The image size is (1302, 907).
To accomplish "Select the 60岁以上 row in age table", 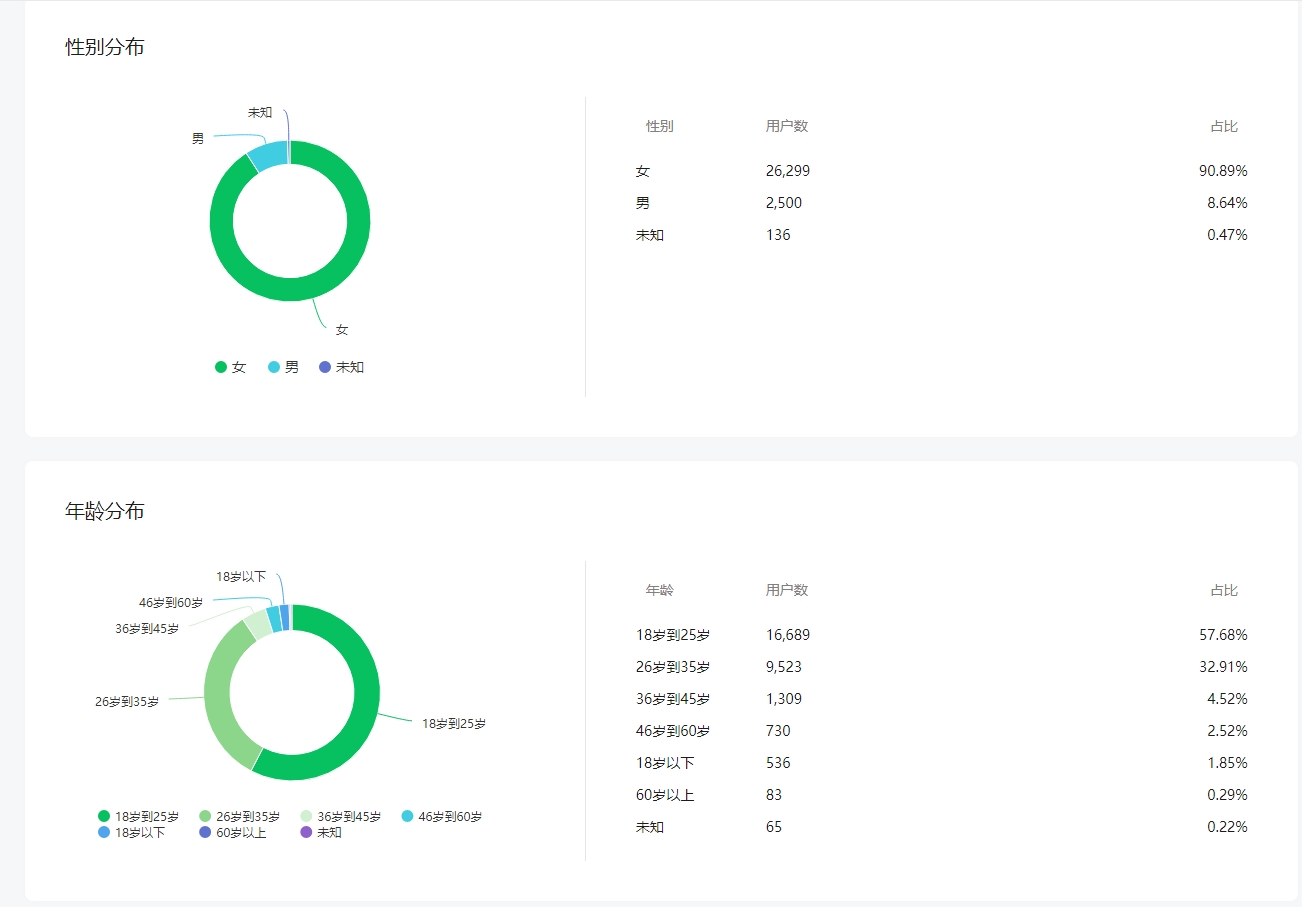I will click(x=665, y=795).
